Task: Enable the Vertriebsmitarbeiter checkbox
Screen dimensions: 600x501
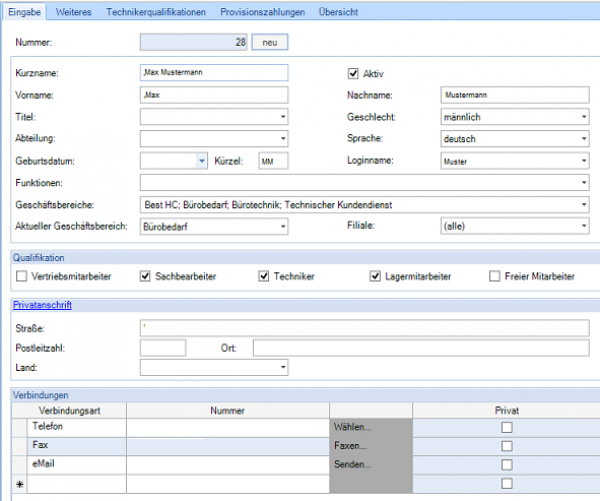Action: (x=22, y=276)
